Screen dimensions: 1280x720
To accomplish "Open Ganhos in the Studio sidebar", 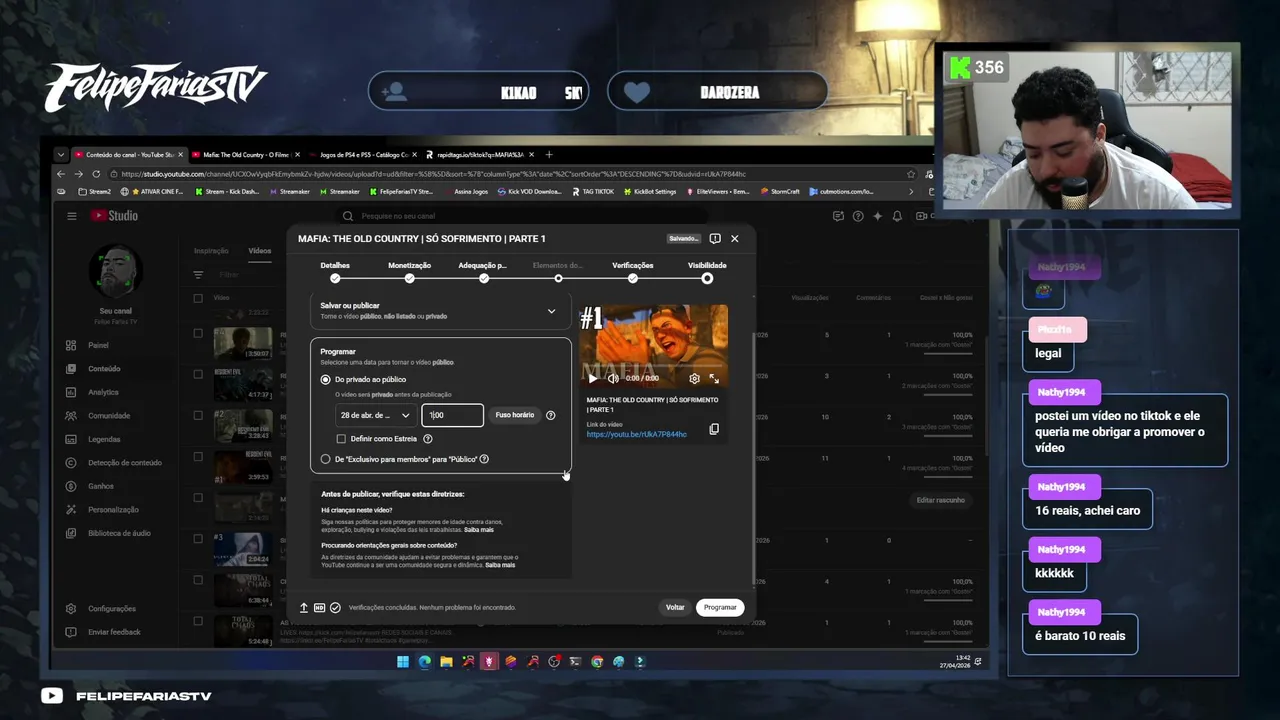I will [x=101, y=486].
